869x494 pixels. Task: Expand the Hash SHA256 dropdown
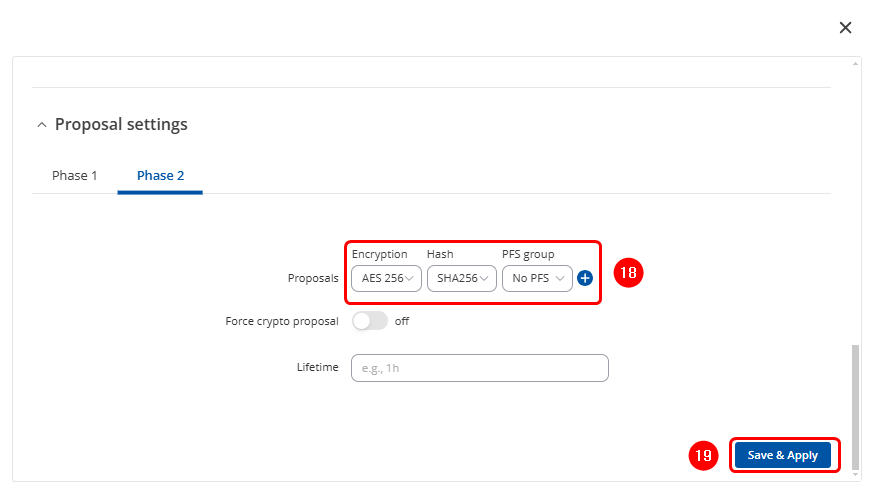[462, 278]
